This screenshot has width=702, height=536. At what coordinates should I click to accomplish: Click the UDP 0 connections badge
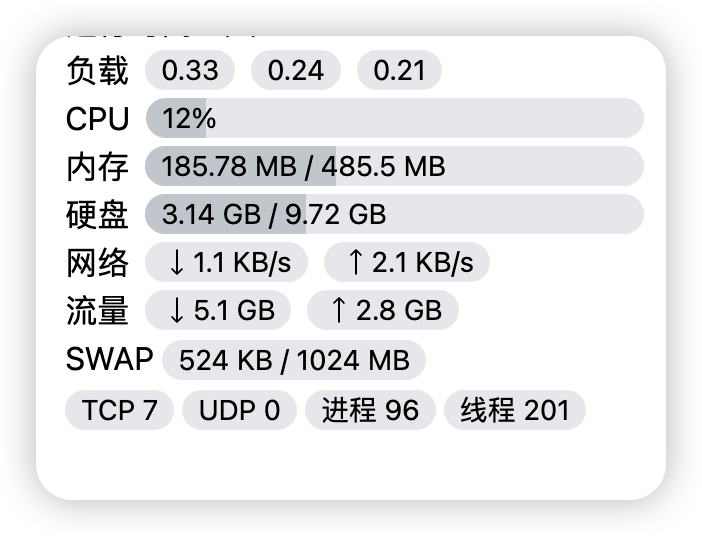point(240,410)
